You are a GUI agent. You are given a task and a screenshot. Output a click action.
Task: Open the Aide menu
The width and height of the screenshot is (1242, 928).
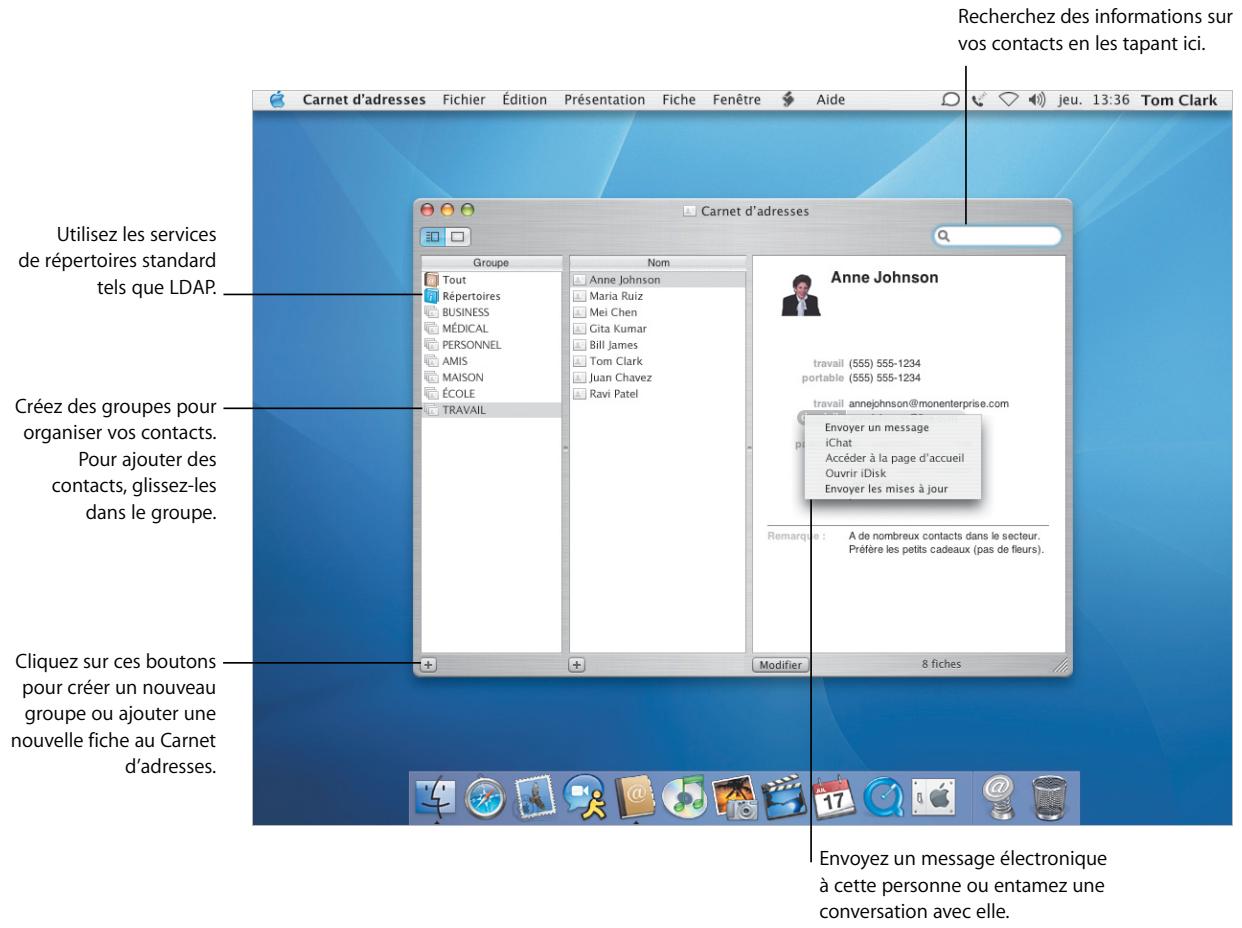click(x=830, y=100)
